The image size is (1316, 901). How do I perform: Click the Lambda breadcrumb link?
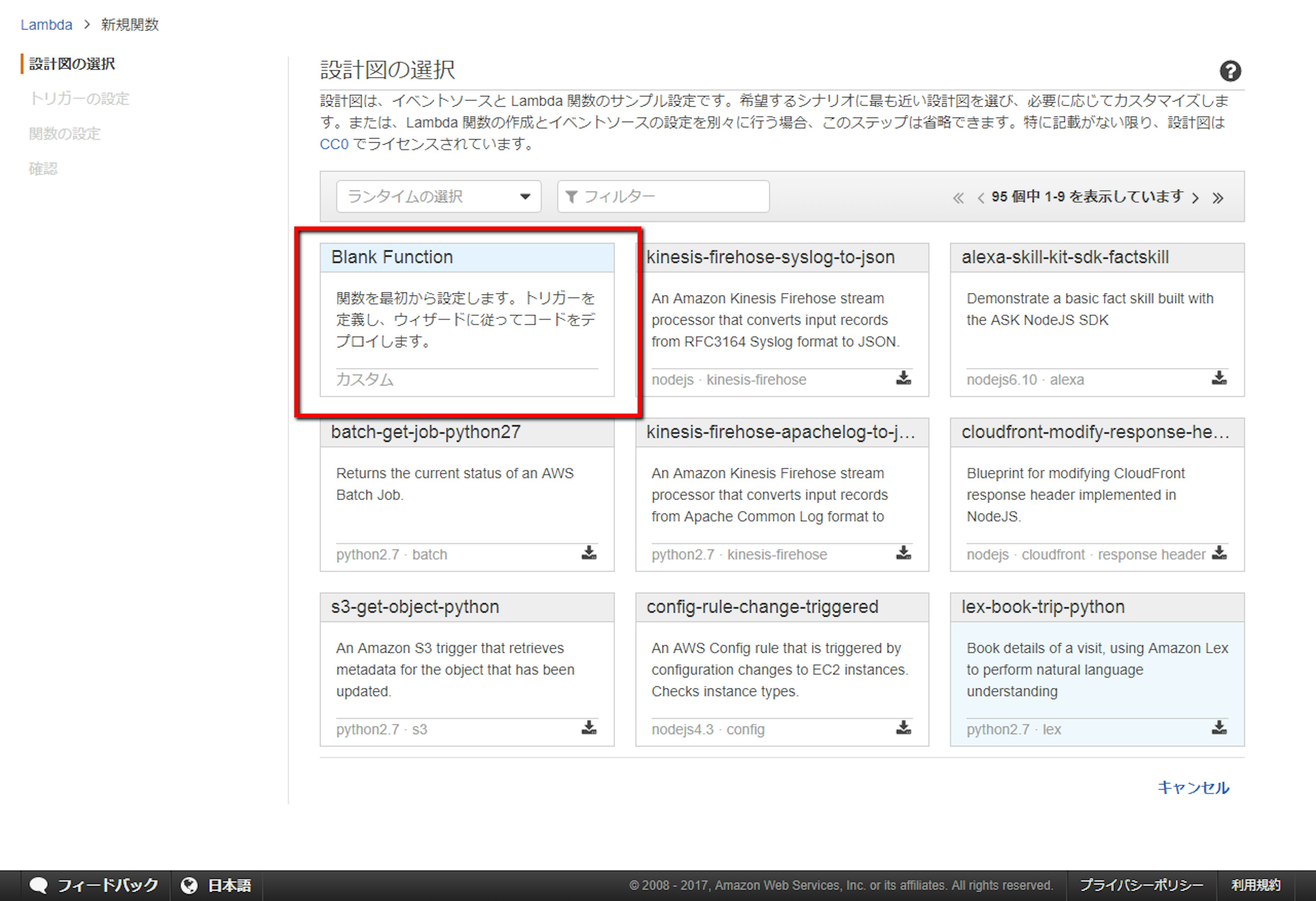point(46,25)
